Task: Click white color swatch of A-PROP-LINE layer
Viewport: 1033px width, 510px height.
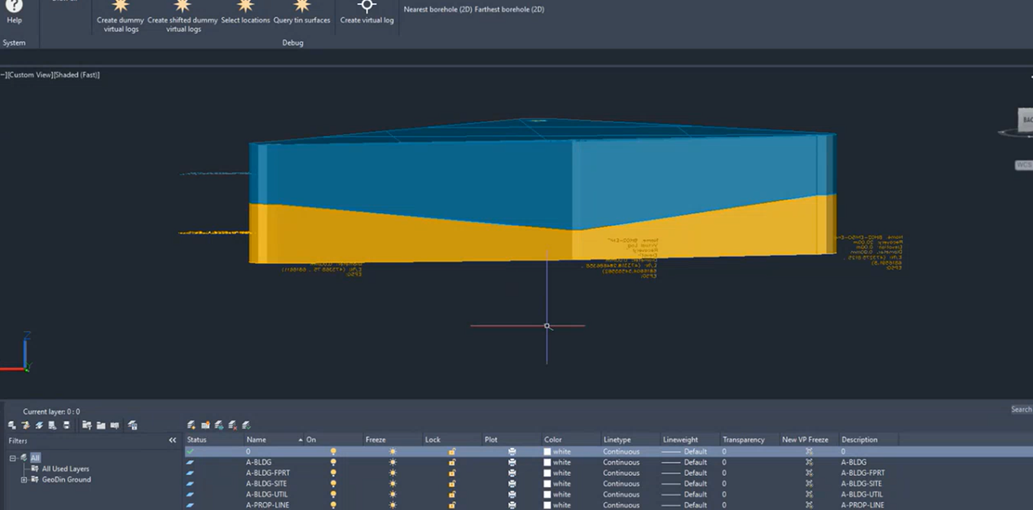Action: coord(548,505)
